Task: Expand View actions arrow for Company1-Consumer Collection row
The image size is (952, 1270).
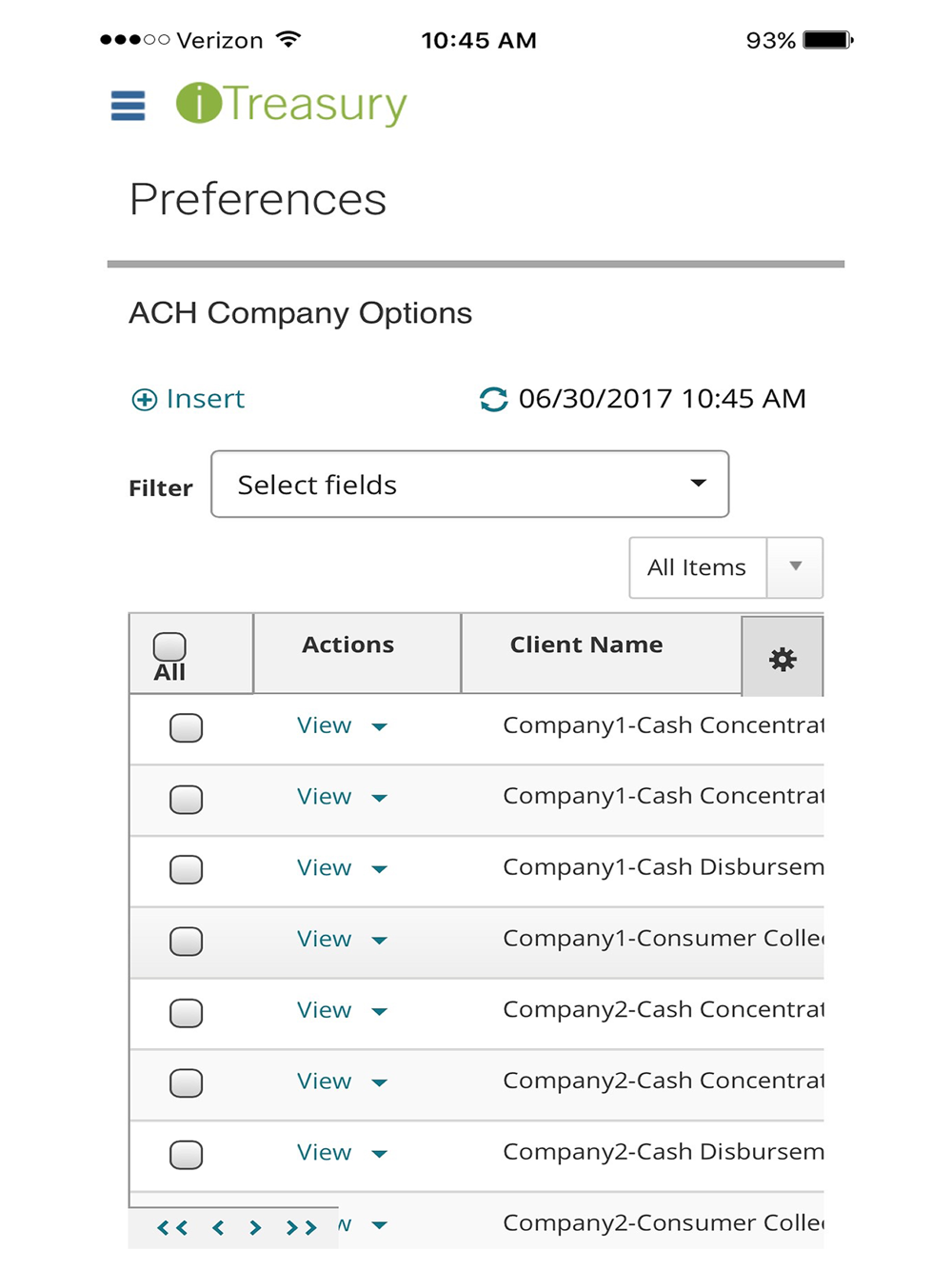Action: [x=380, y=941]
